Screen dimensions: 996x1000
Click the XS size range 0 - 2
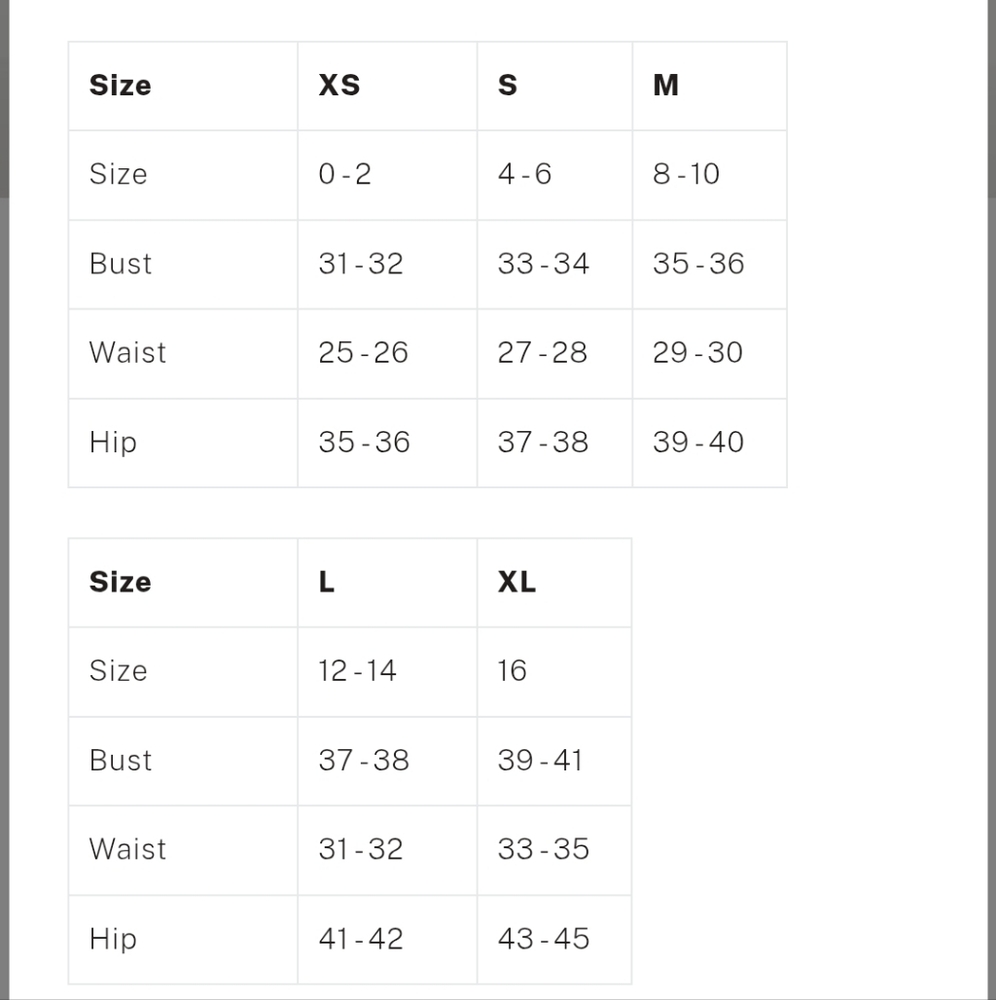(x=345, y=174)
